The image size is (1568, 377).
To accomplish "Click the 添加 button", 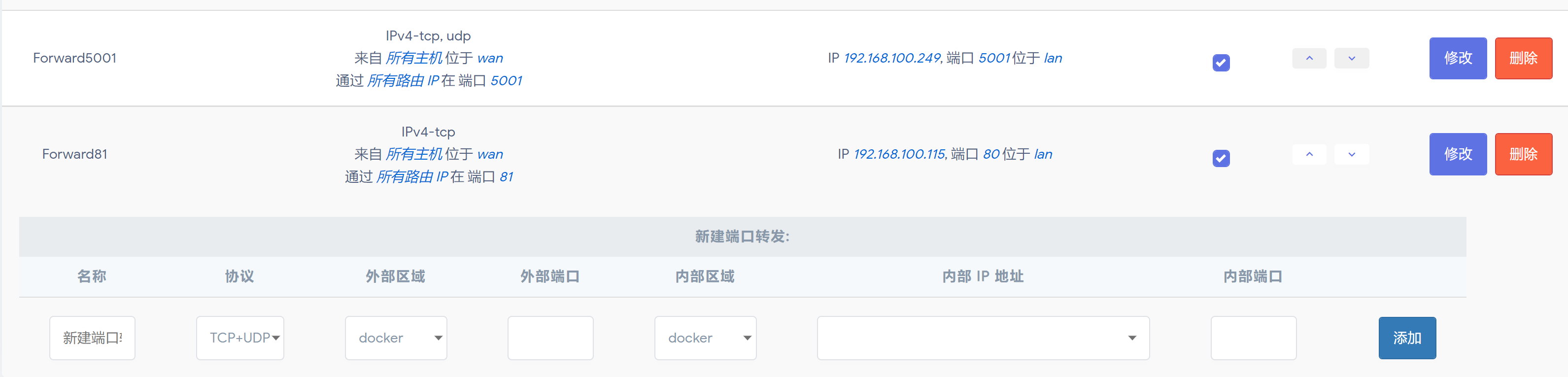I will point(1407,338).
